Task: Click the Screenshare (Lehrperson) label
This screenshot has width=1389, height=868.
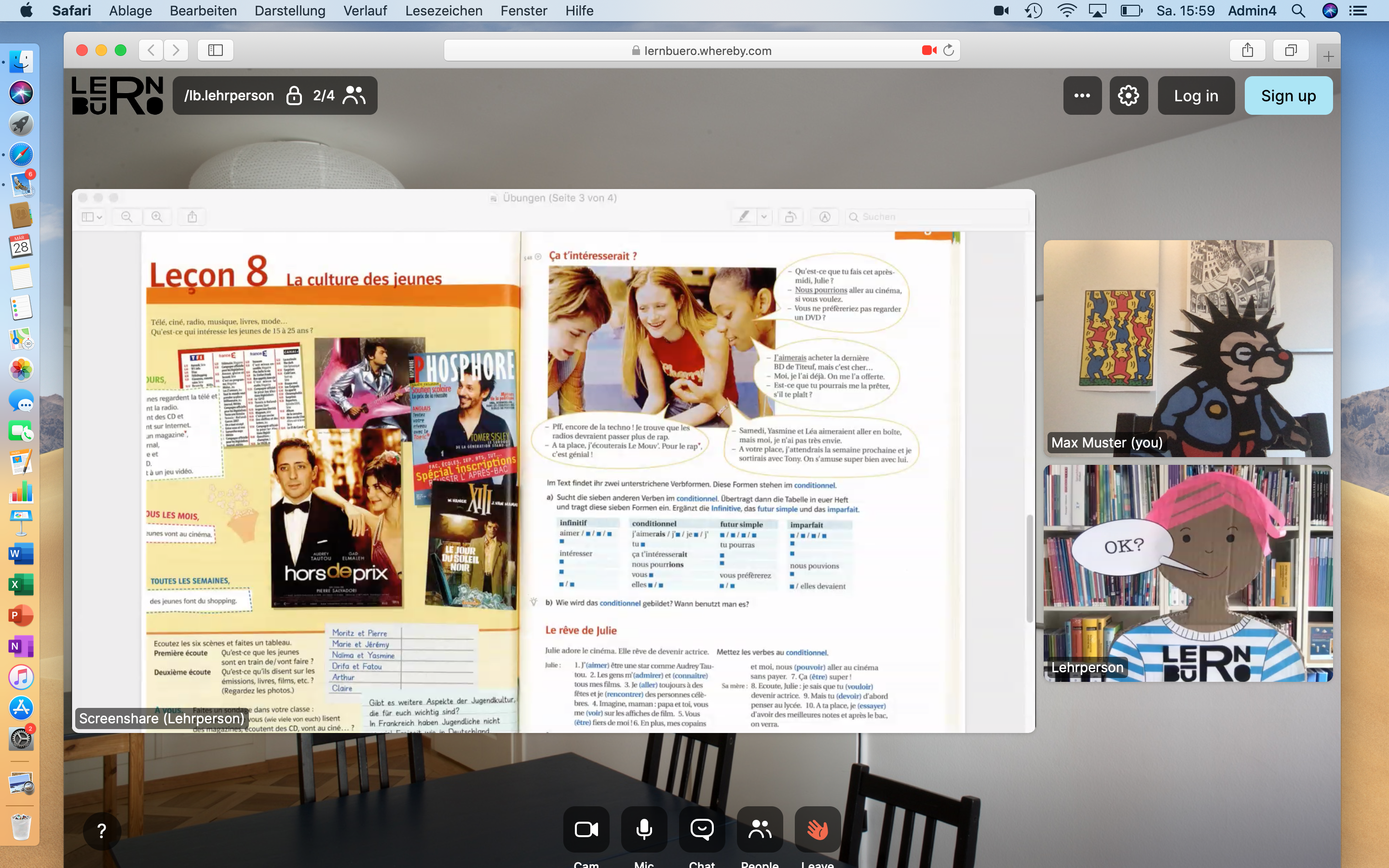Action: point(161,718)
